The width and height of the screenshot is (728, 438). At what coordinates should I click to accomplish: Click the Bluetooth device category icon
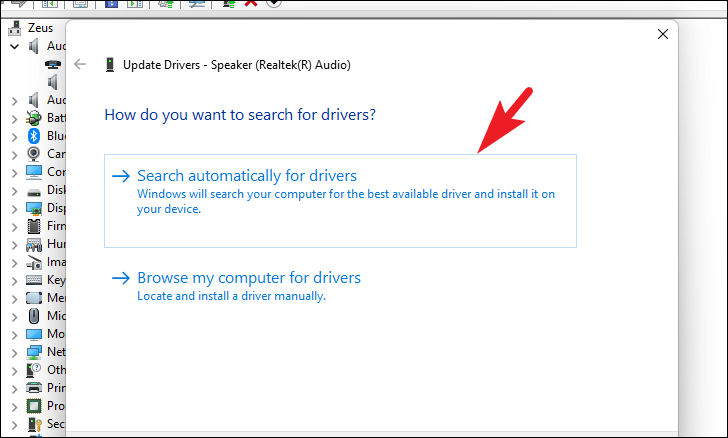[x=34, y=136]
